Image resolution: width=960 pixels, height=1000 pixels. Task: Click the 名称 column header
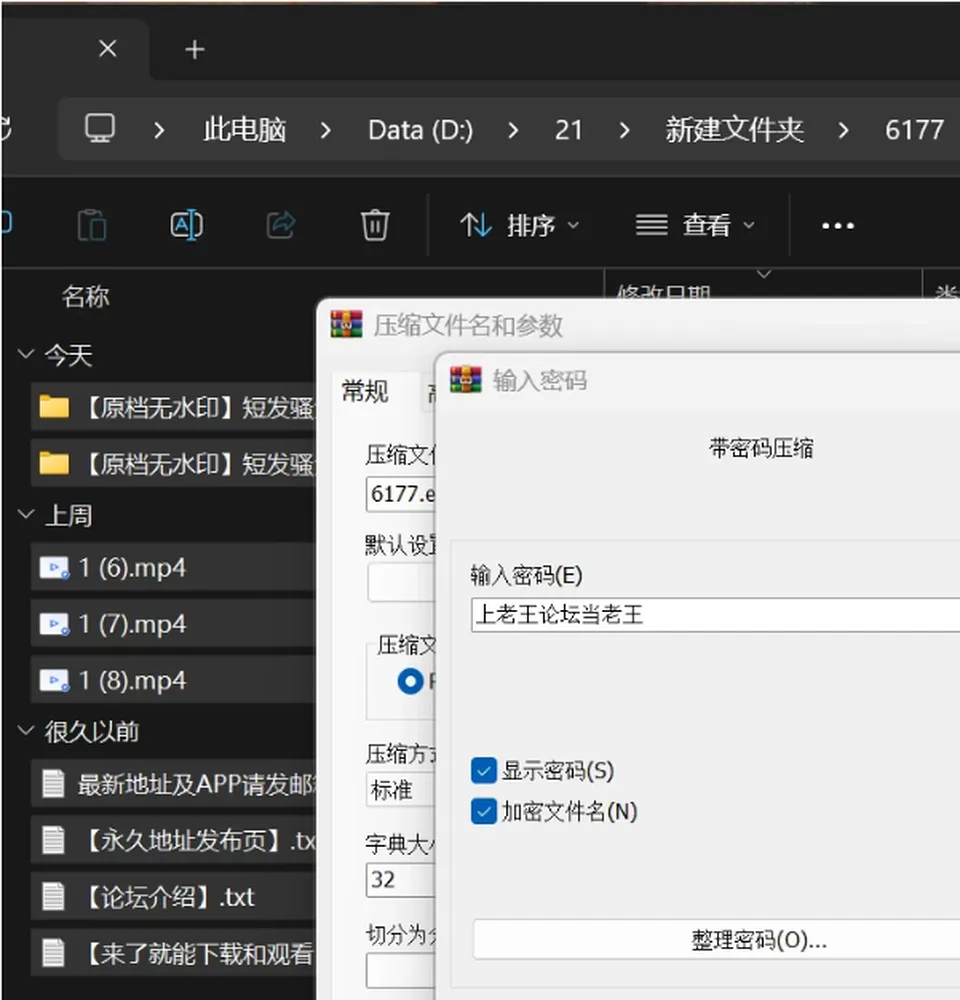tap(85, 297)
